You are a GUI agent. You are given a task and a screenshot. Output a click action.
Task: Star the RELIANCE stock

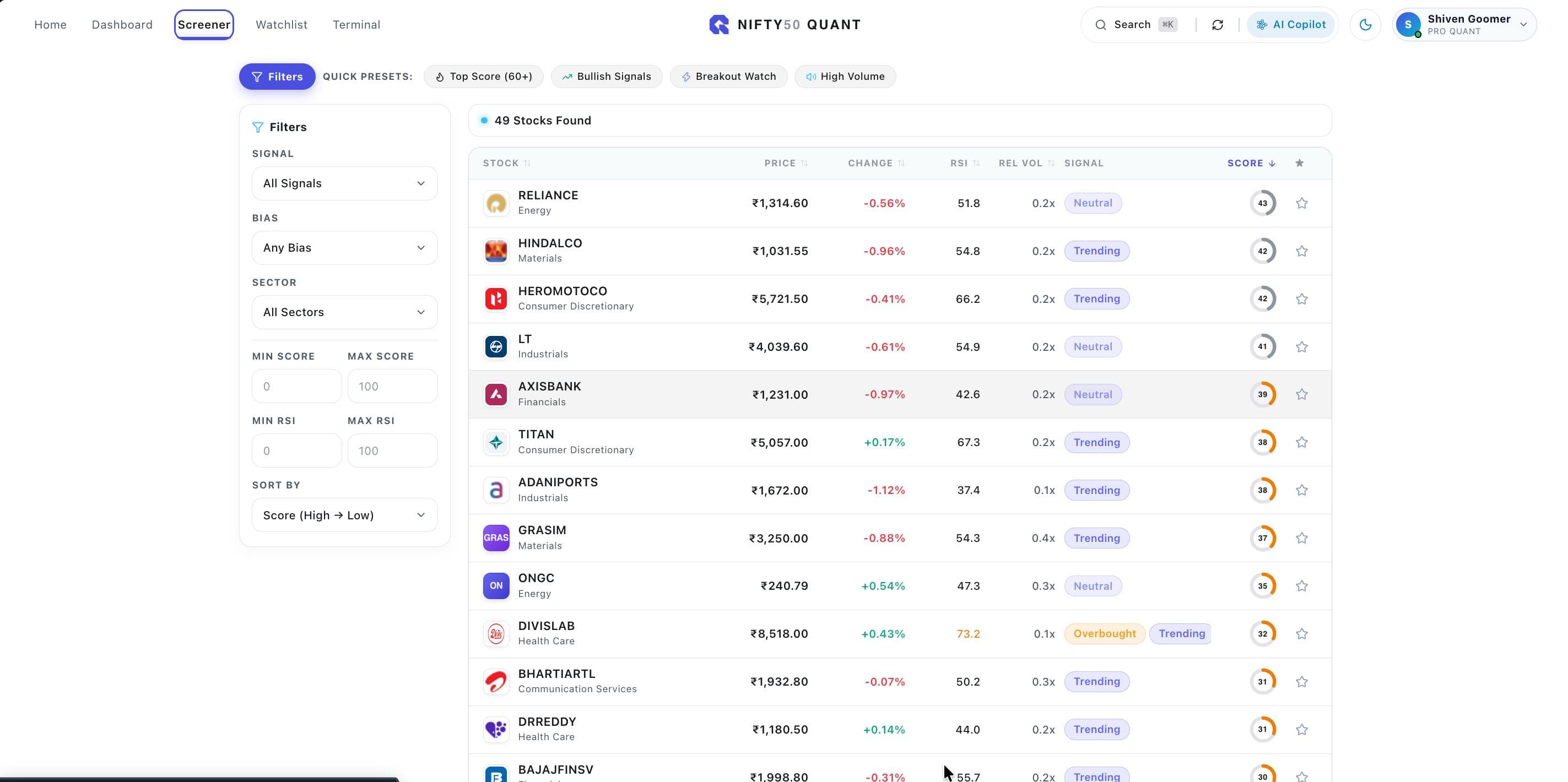click(1301, 203)
